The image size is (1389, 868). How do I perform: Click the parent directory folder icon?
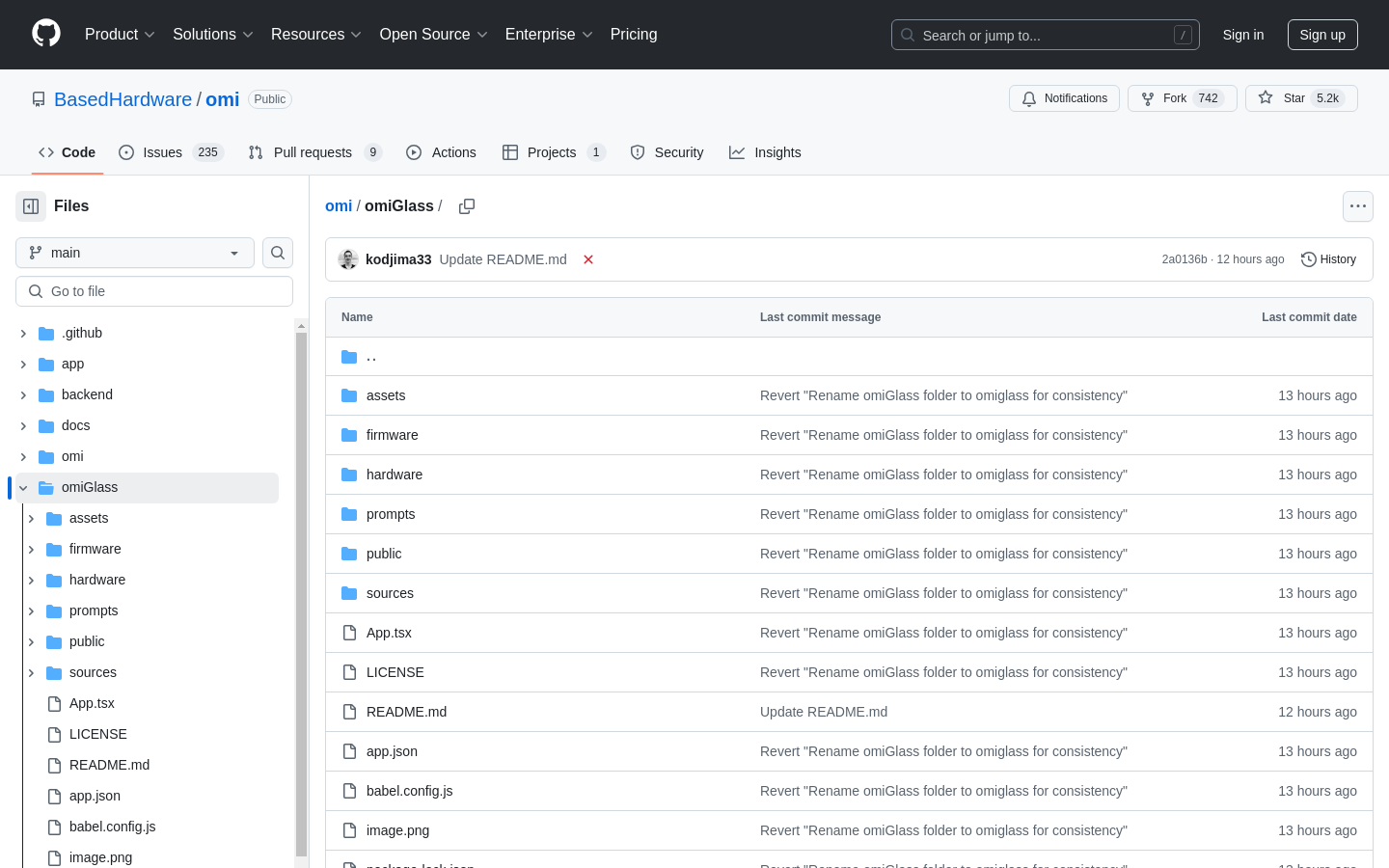(349, 357)
